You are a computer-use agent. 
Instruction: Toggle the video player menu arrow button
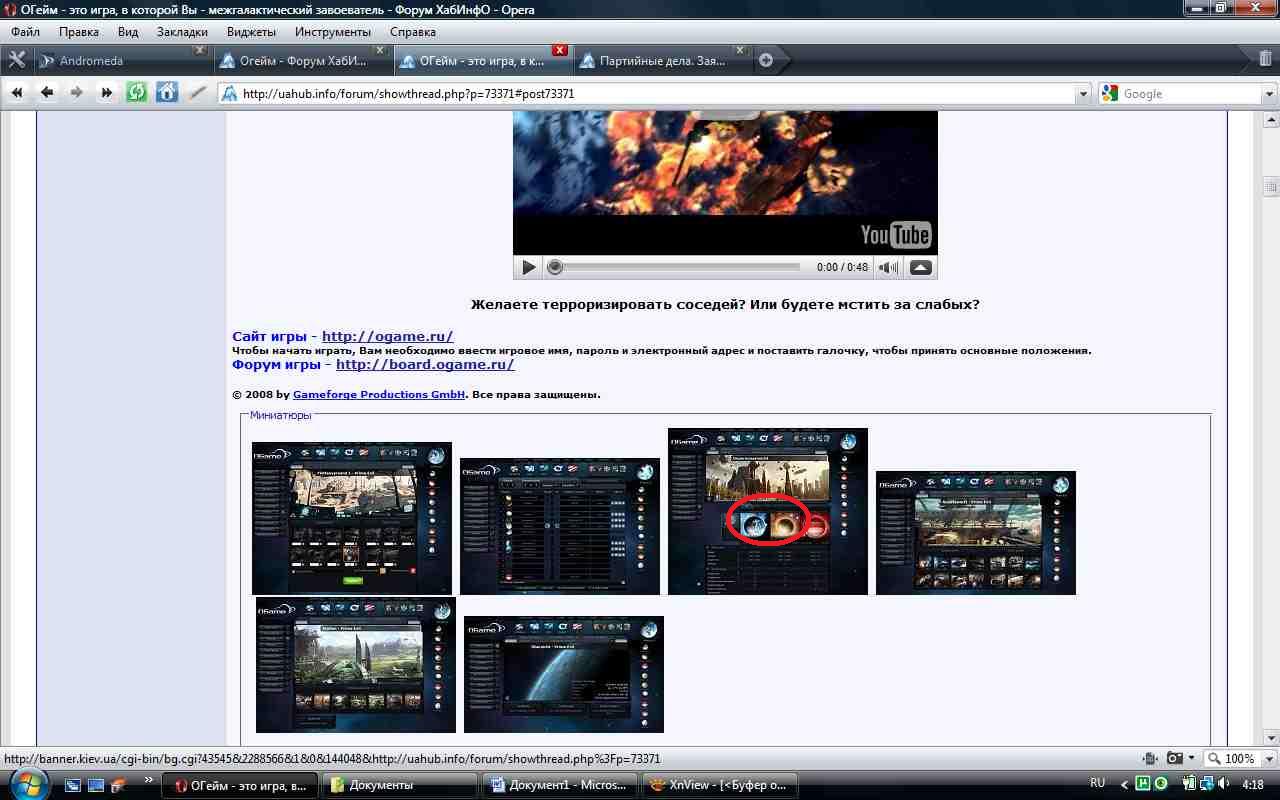[921, 267]
